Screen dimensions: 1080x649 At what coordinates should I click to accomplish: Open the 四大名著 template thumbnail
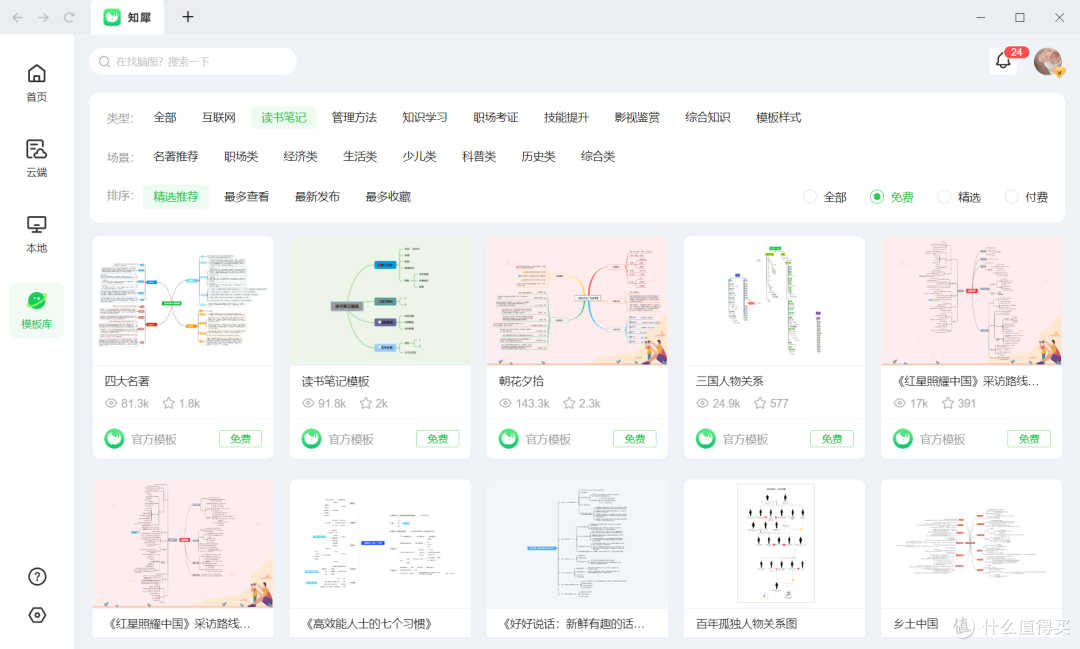[183, 301]
